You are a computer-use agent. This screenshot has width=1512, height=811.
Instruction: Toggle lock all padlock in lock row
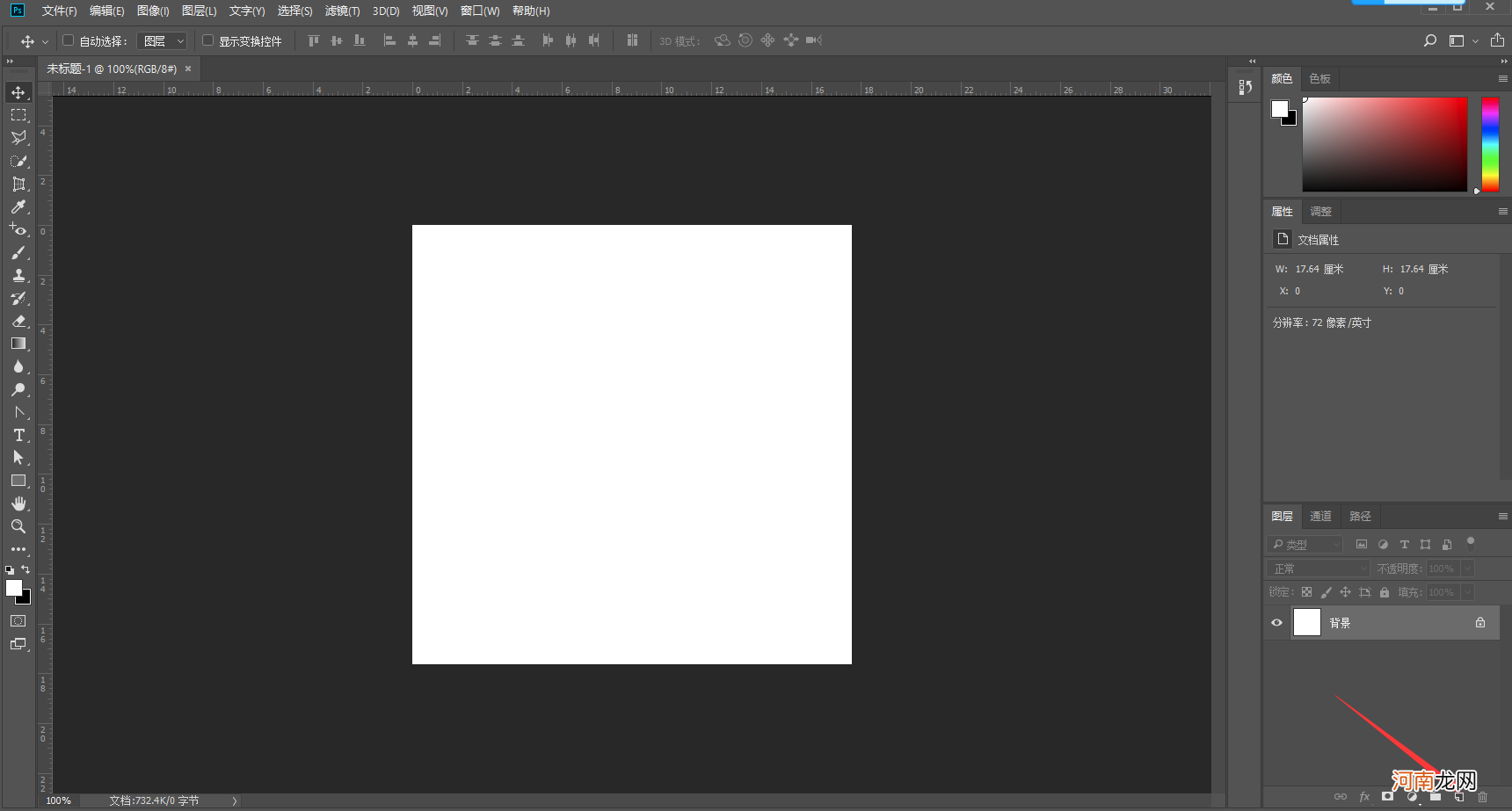1385,592
